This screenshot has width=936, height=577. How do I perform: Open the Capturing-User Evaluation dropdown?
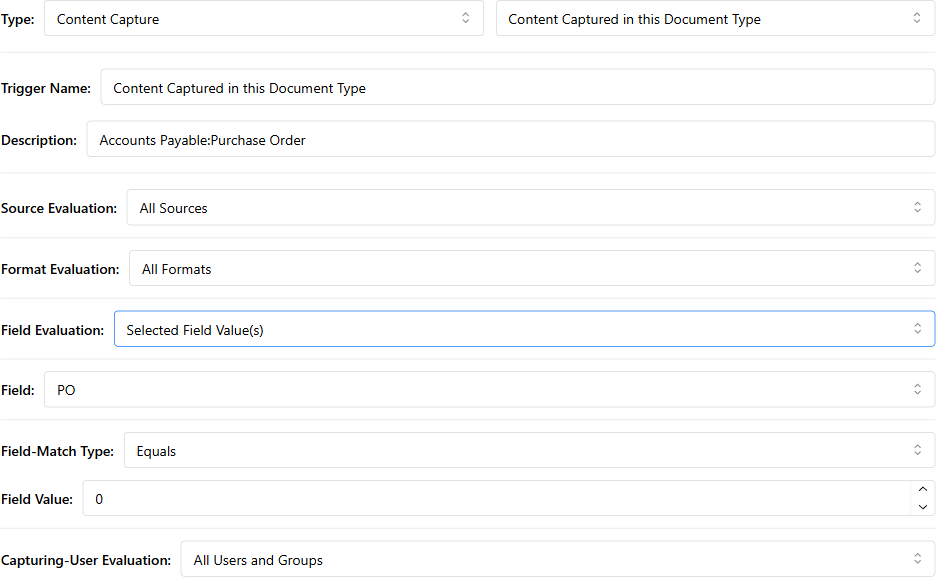[x=558, y=560]
